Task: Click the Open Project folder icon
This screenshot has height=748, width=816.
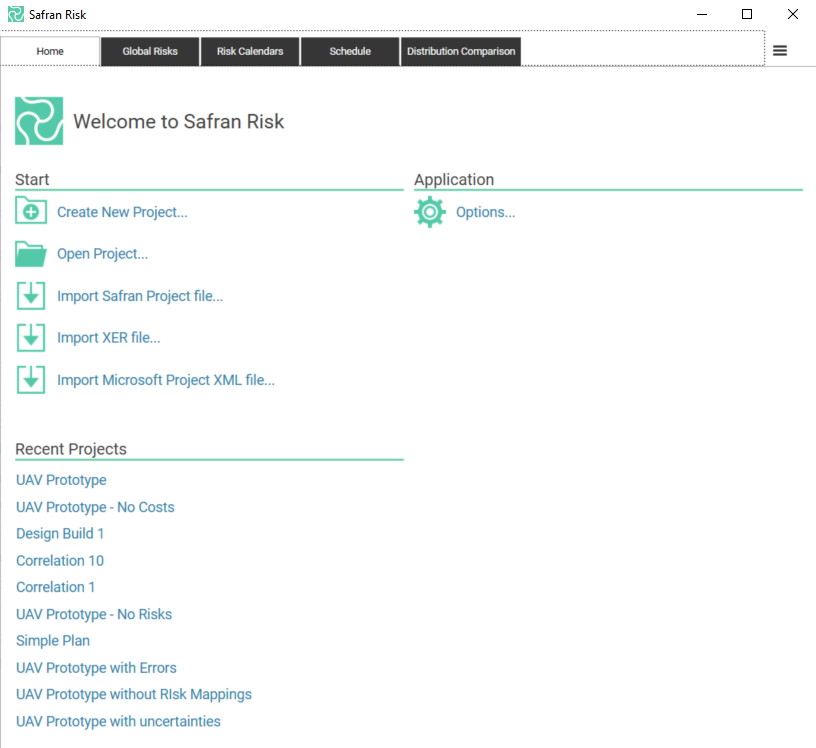Action: (31, 255)
